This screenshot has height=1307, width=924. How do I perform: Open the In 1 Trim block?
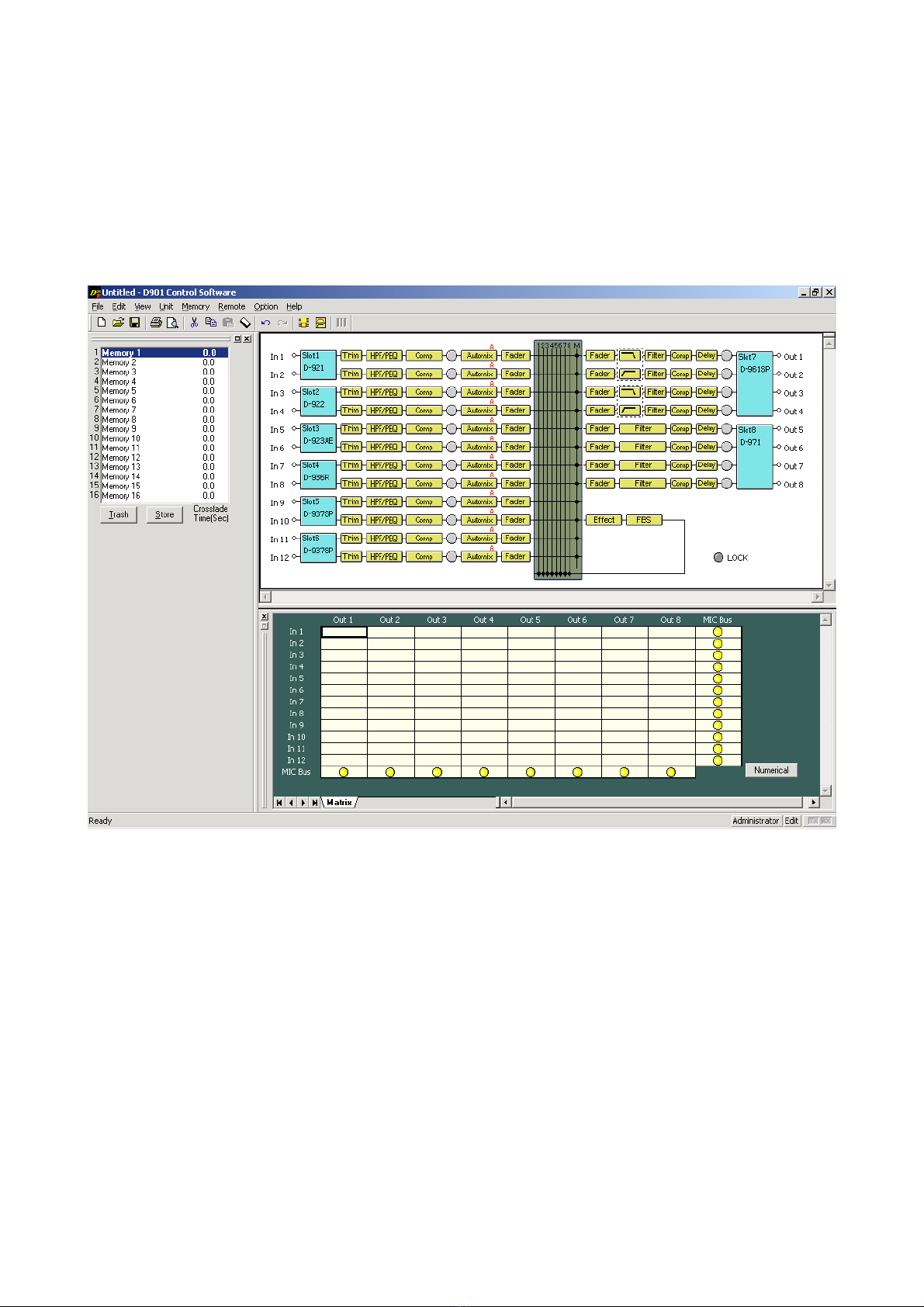[351, 355]
